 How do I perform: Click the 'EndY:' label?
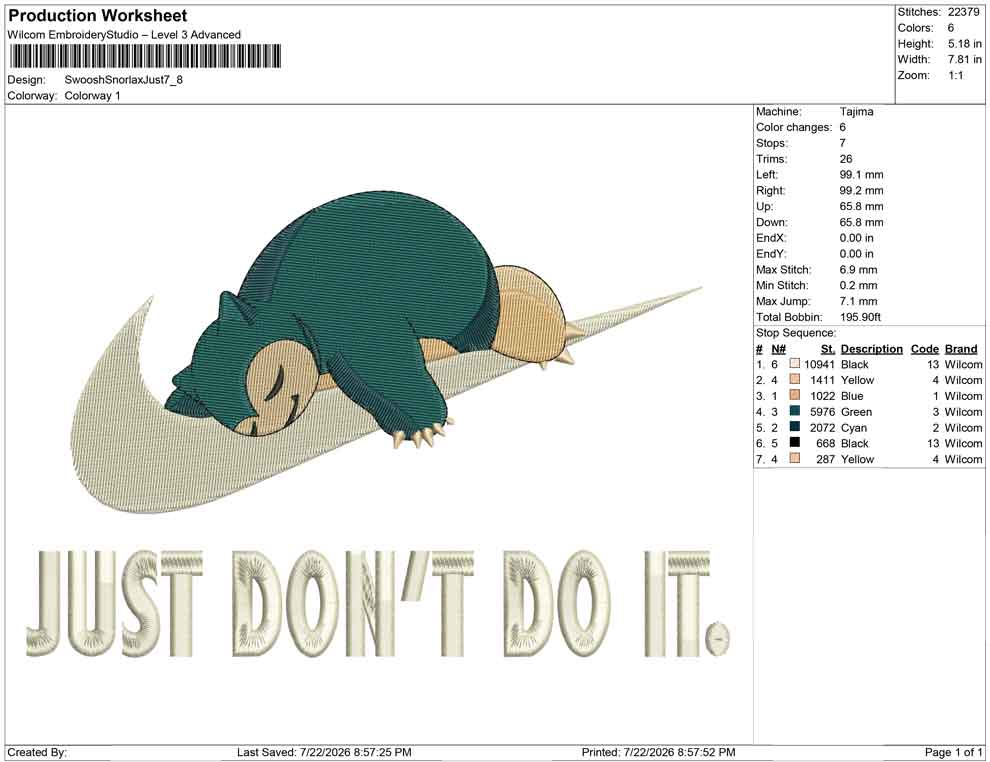(x=771, y=253)
